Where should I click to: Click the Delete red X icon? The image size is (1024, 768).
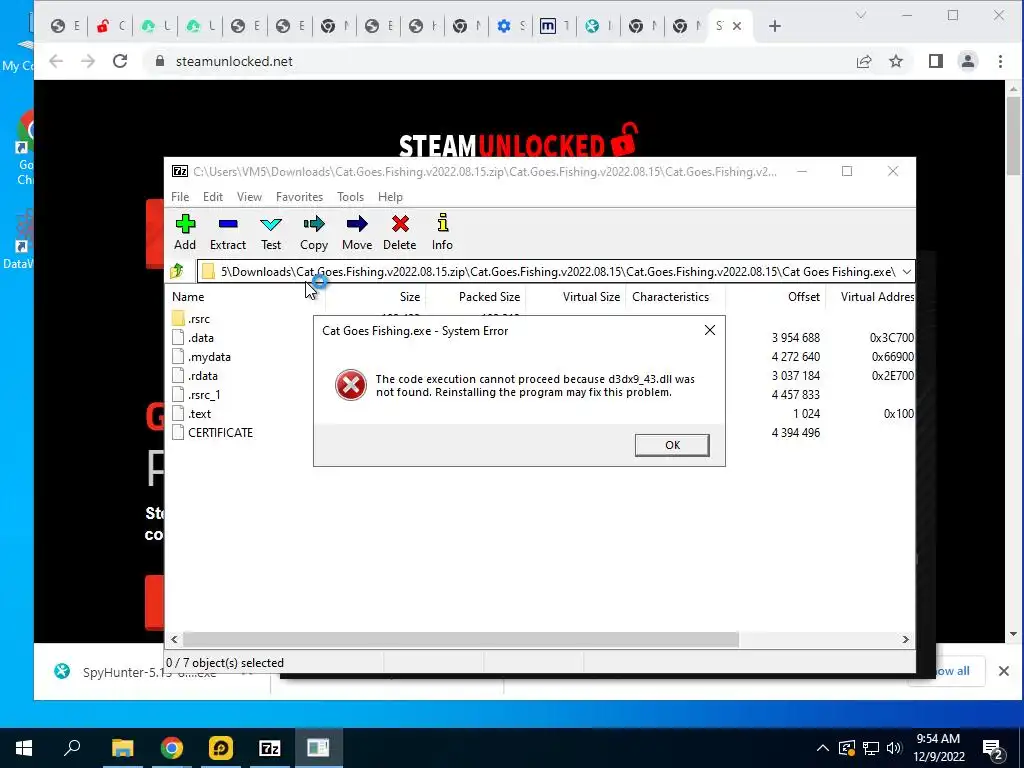400,232
